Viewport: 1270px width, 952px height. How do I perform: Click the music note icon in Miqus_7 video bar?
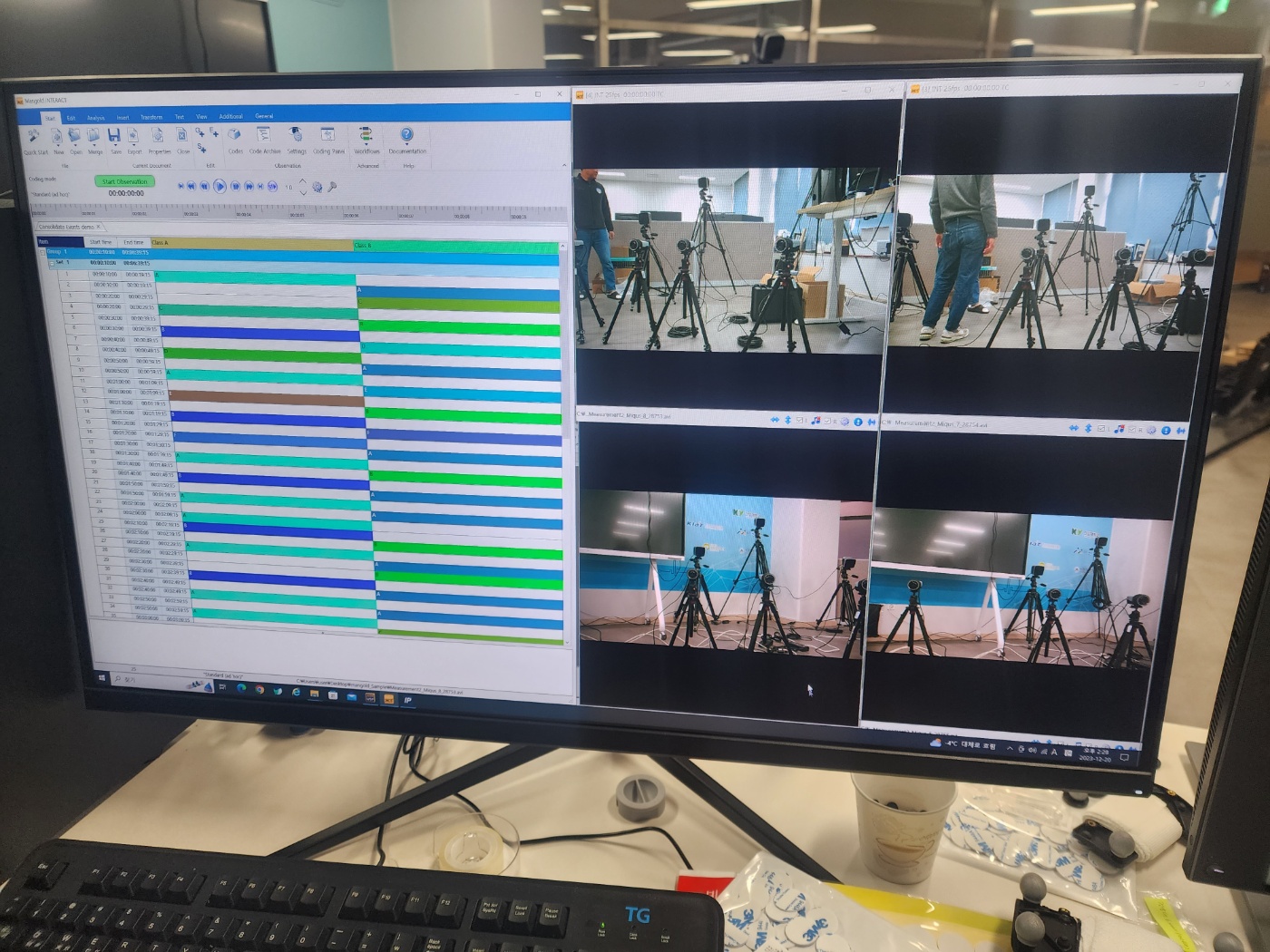tap(1119, 429)
